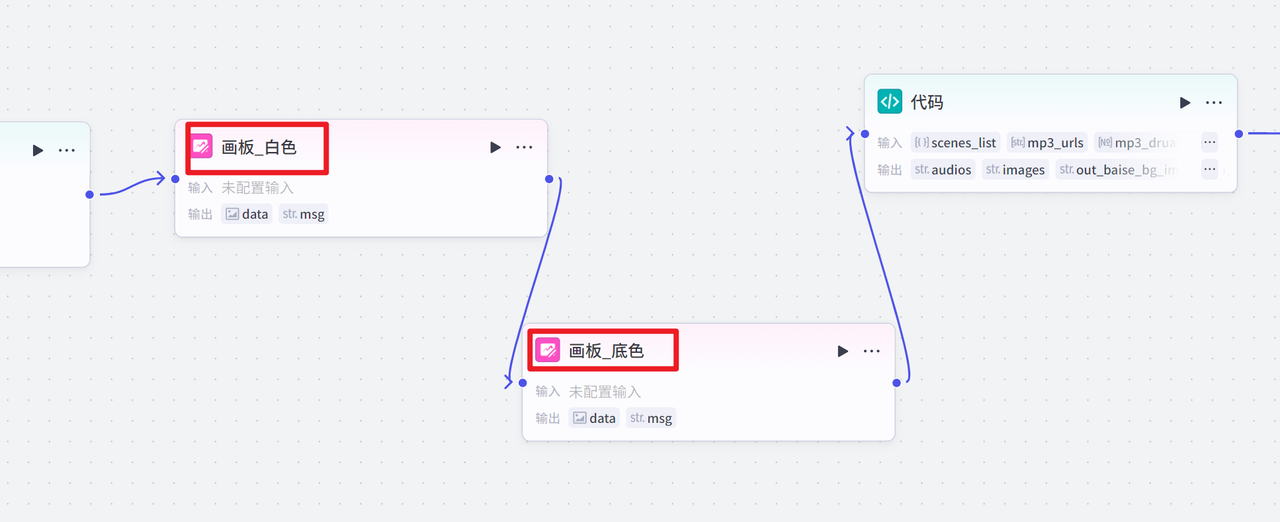Click the scenes_list input tag
Viewport: 1280px width, 522px height.
[955, 142]
